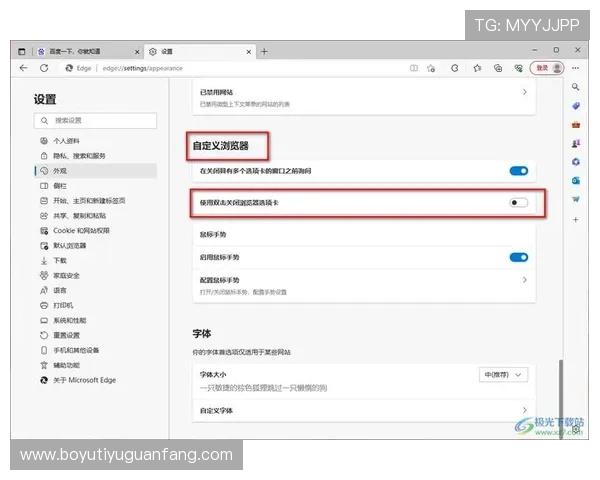Close the 百度一下 tab
600x480 pixels.
(x=137, y=51)
